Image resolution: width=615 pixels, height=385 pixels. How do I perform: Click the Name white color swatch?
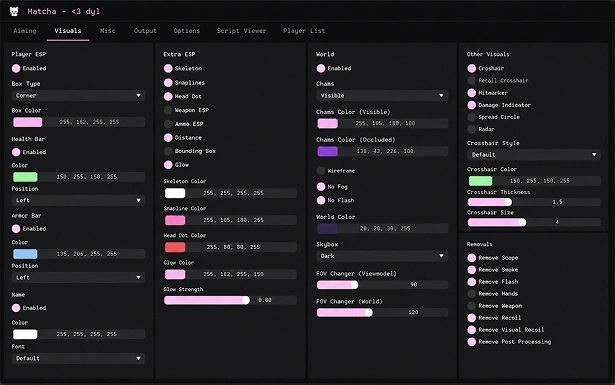pyautogui.click(x=25, y=334)
